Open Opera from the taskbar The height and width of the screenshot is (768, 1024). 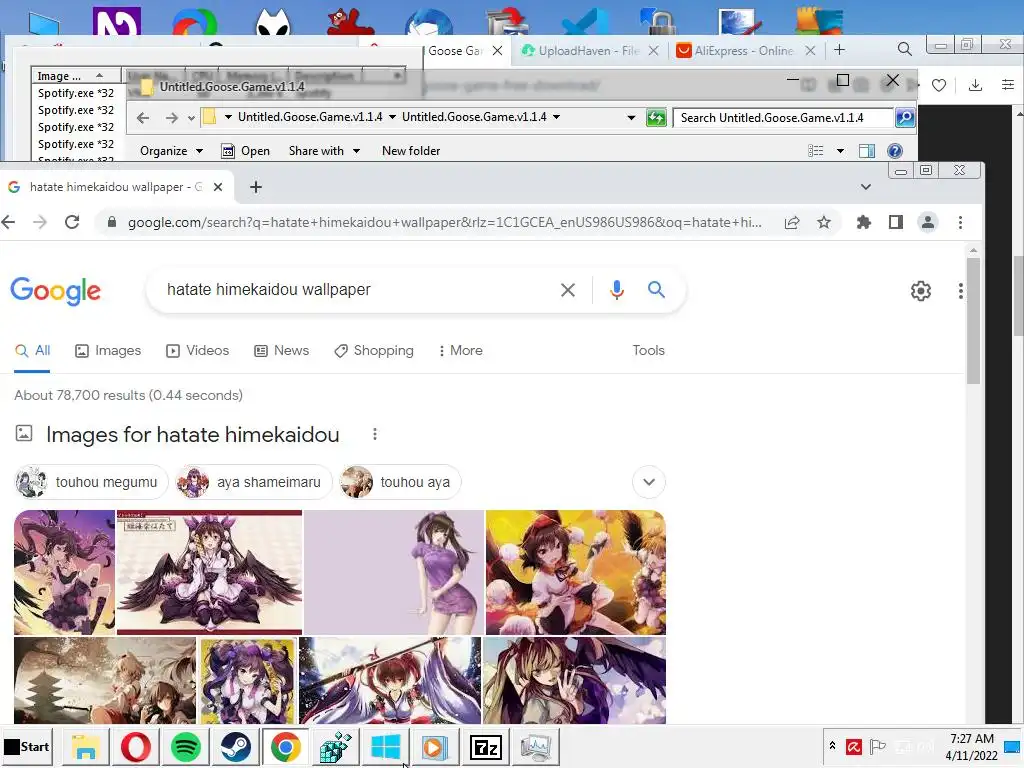click(x=135, y=746)
